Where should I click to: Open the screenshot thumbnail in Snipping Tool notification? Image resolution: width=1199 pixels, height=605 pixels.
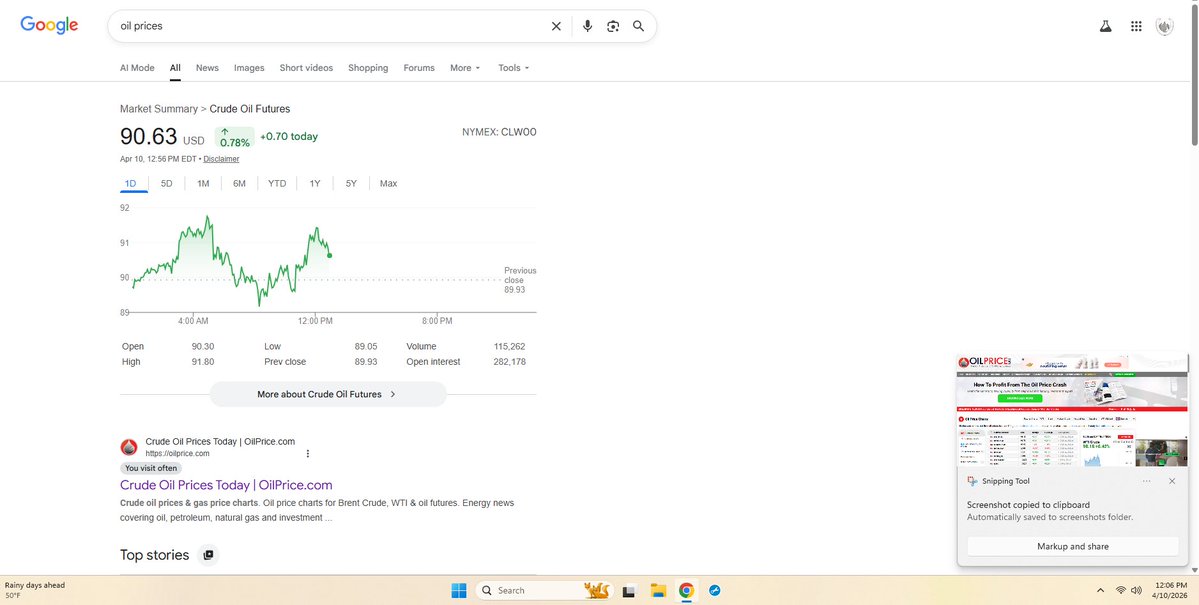1073,411
